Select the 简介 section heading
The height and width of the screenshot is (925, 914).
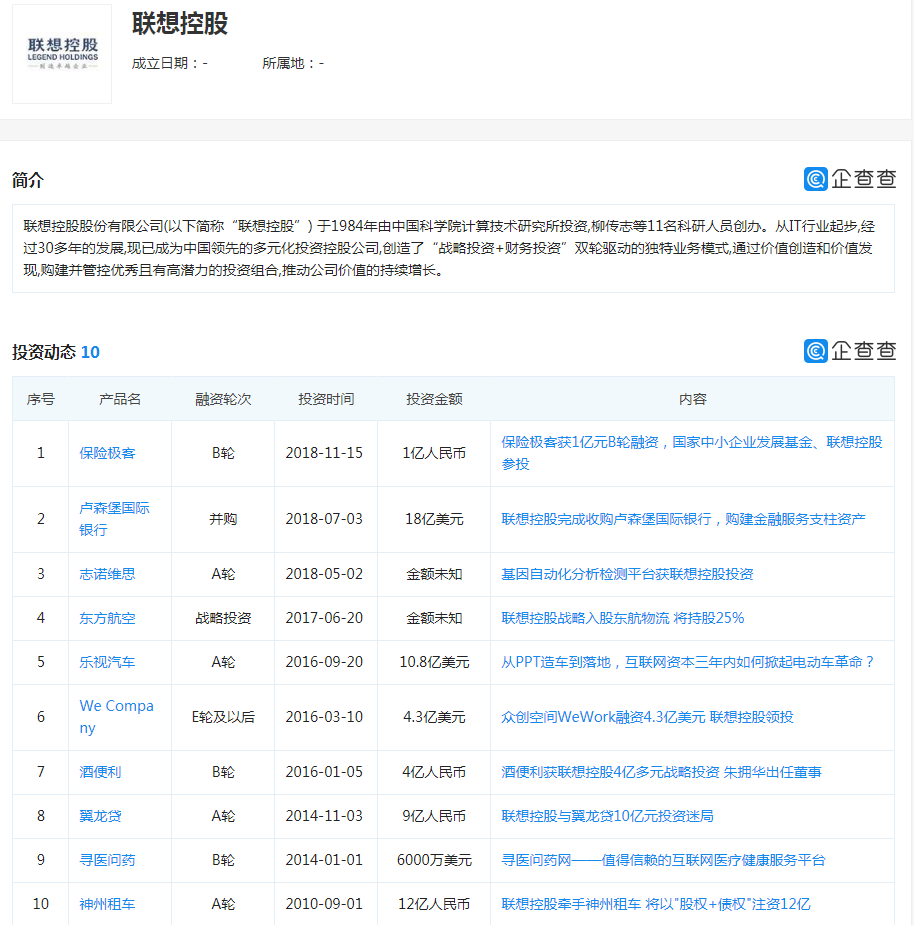[x=28, y=180]
